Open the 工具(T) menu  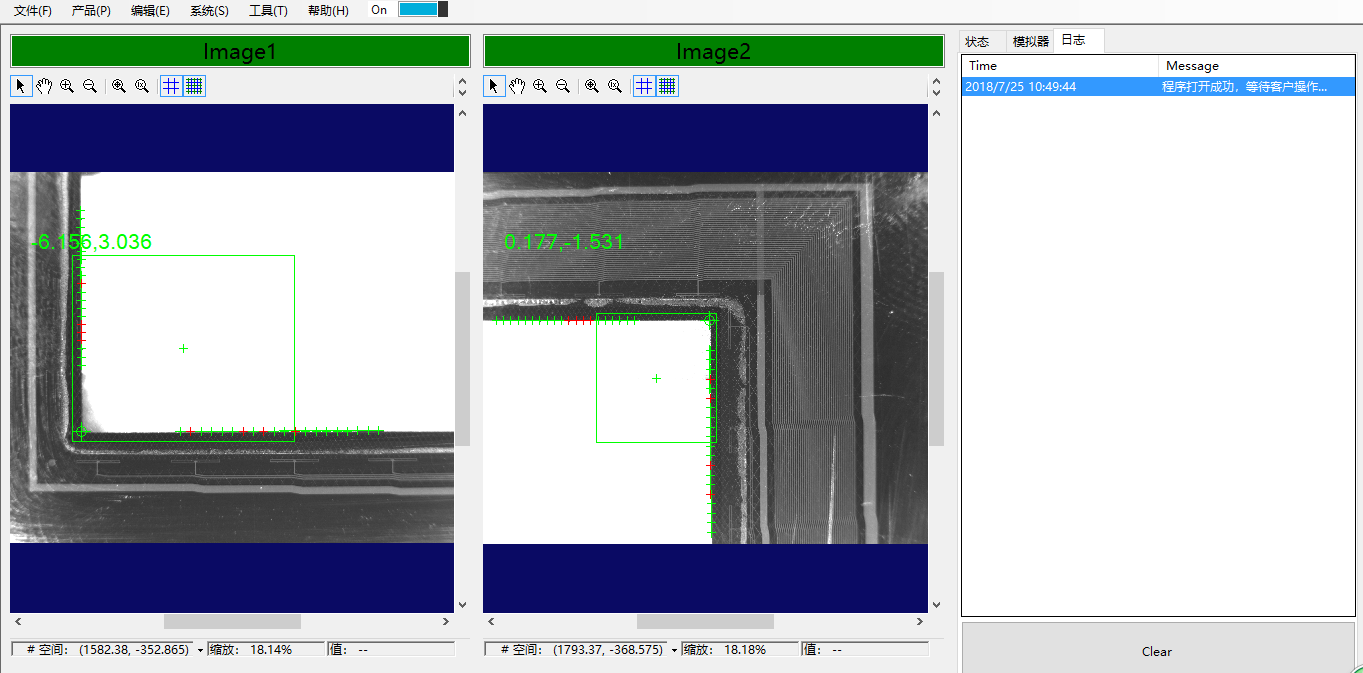pyautogui.click(x=268, y=11)
